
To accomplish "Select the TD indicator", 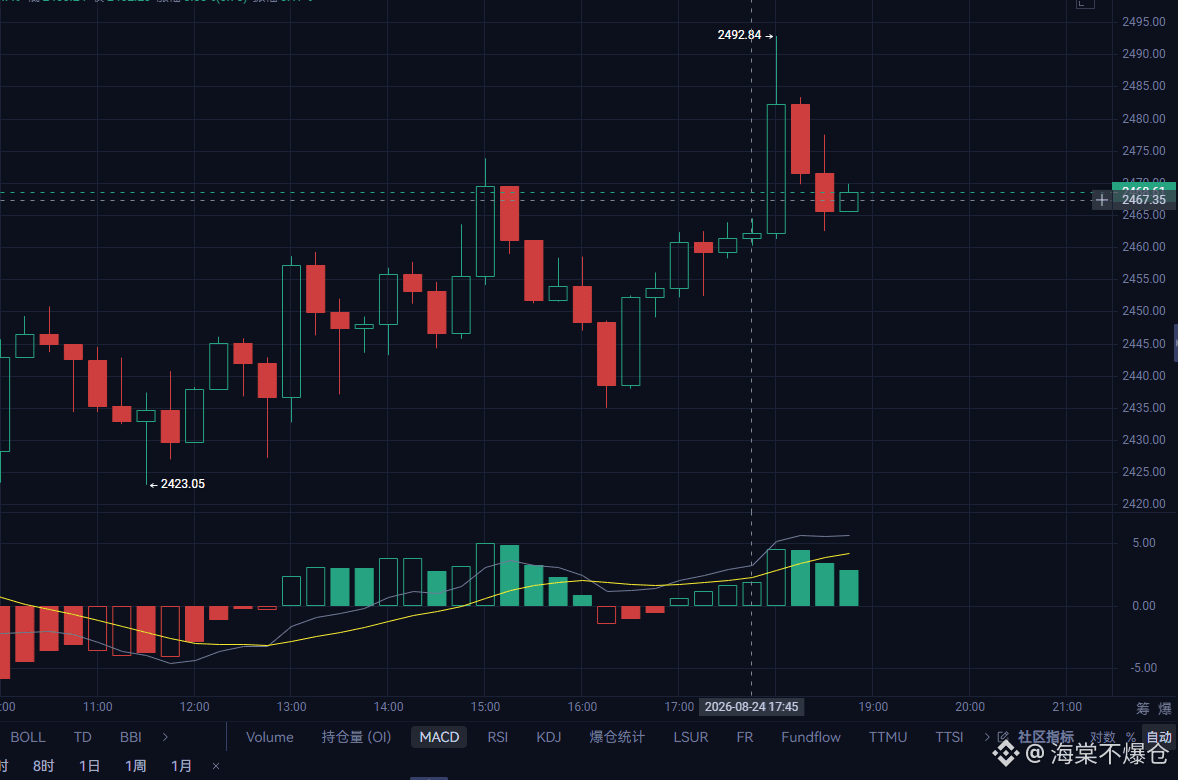I will pyautogui.click(x=83, y=737).
